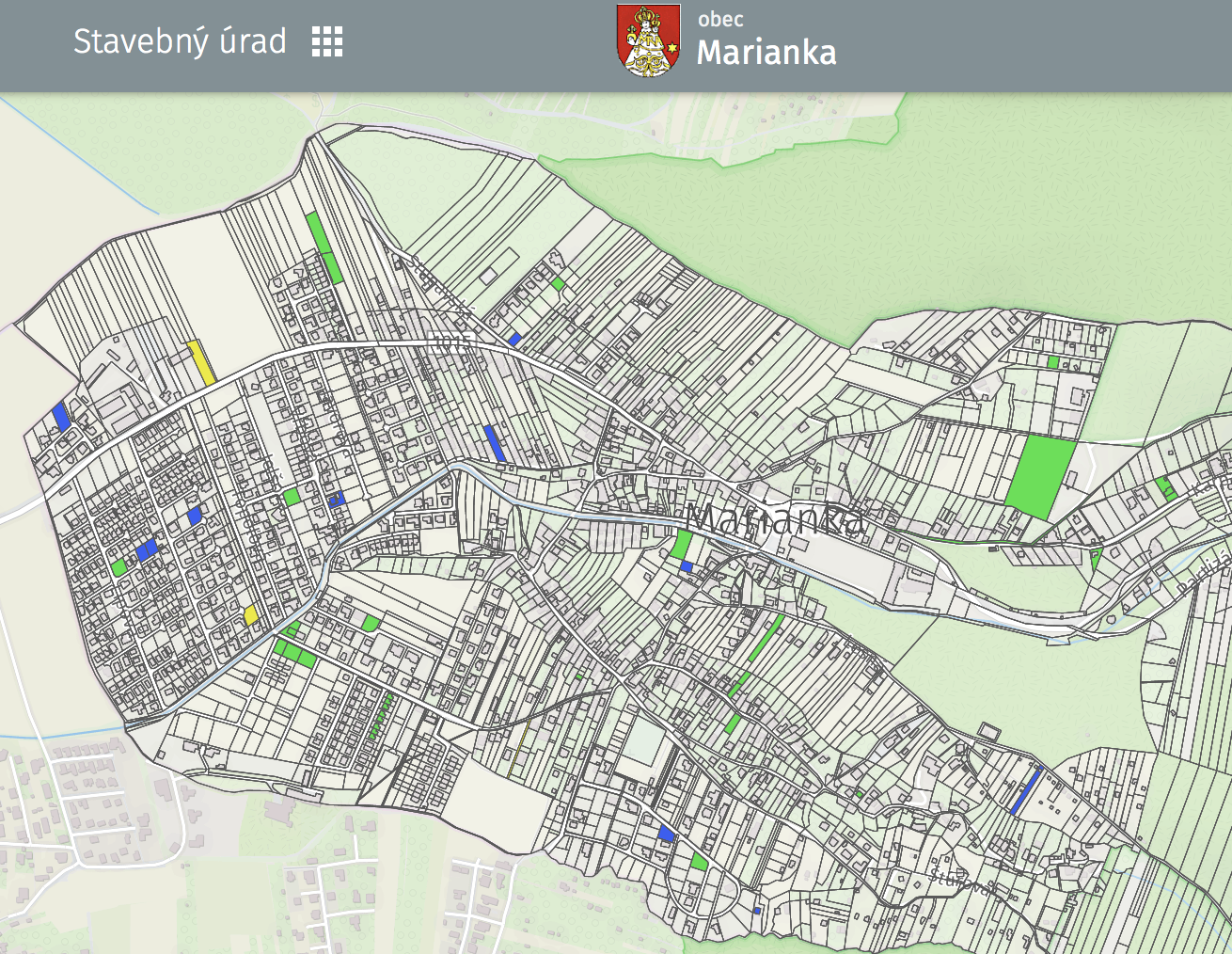Select the pair of adjacent blue parcels in the west
1232x954 pixels.
point(147,550)
